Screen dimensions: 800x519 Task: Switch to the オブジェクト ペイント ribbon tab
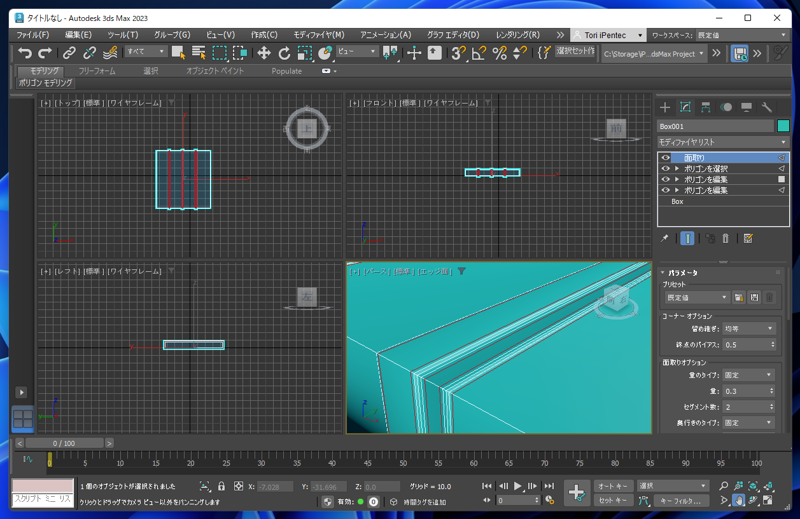tap(215, 71)
